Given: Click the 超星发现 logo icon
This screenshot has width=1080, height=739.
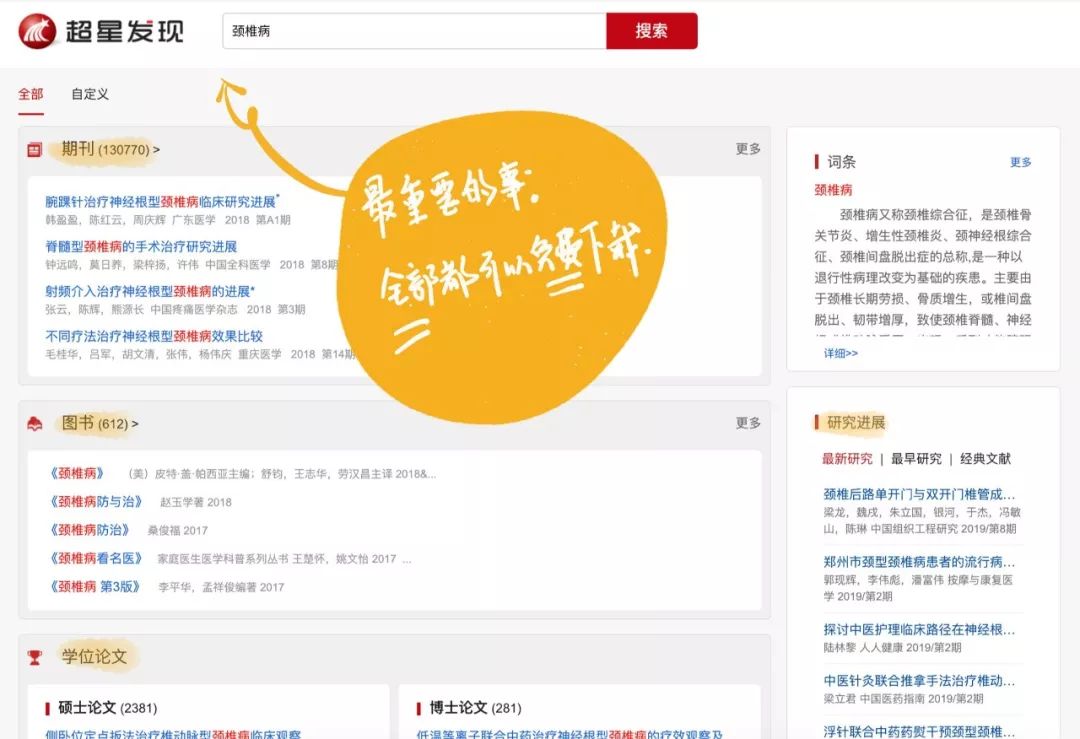Looking at the screenshot, I should tap(37, 31).
